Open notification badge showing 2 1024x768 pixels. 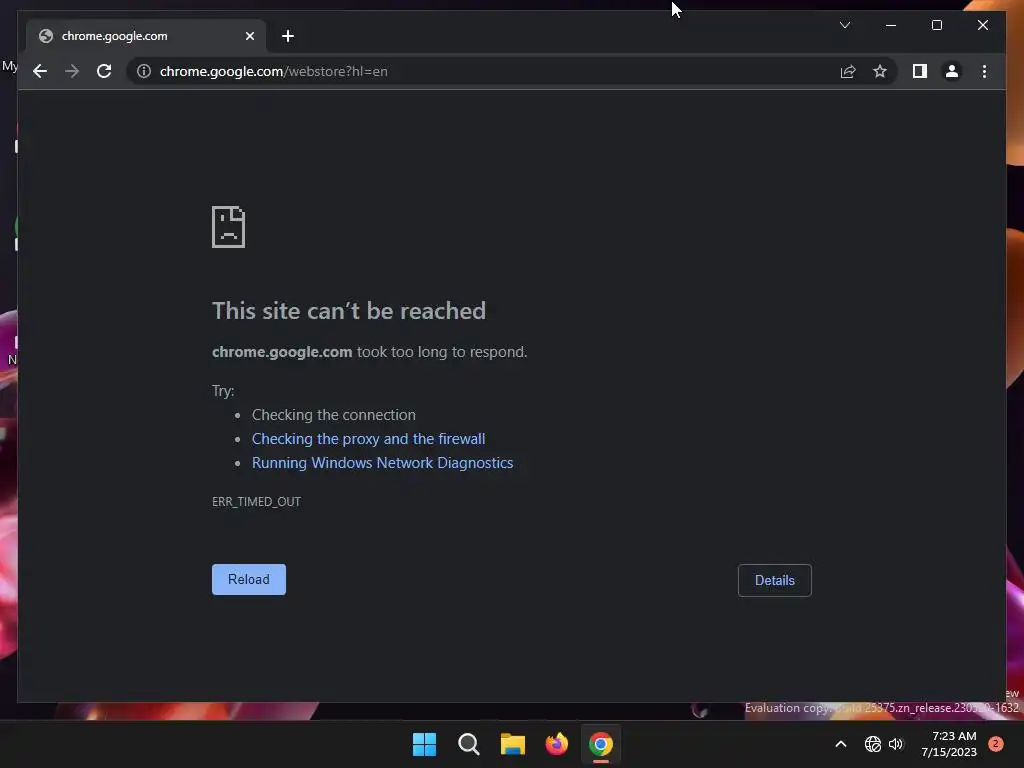click(996, 744)
